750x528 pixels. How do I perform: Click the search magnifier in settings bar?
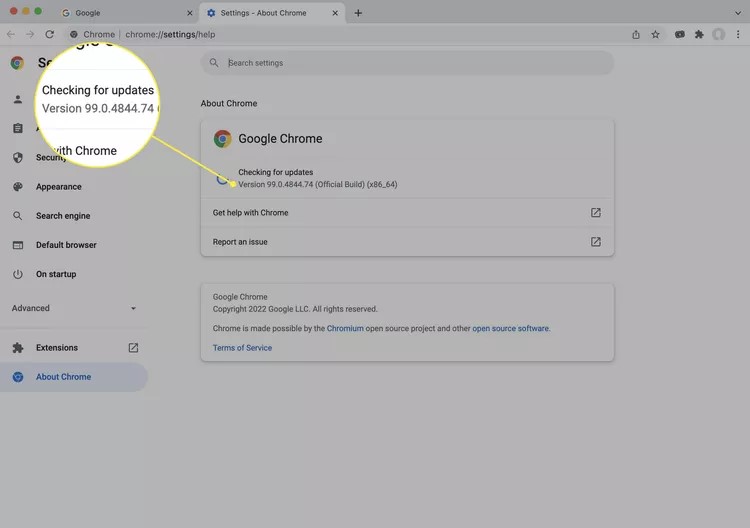(x=214, y=63)
